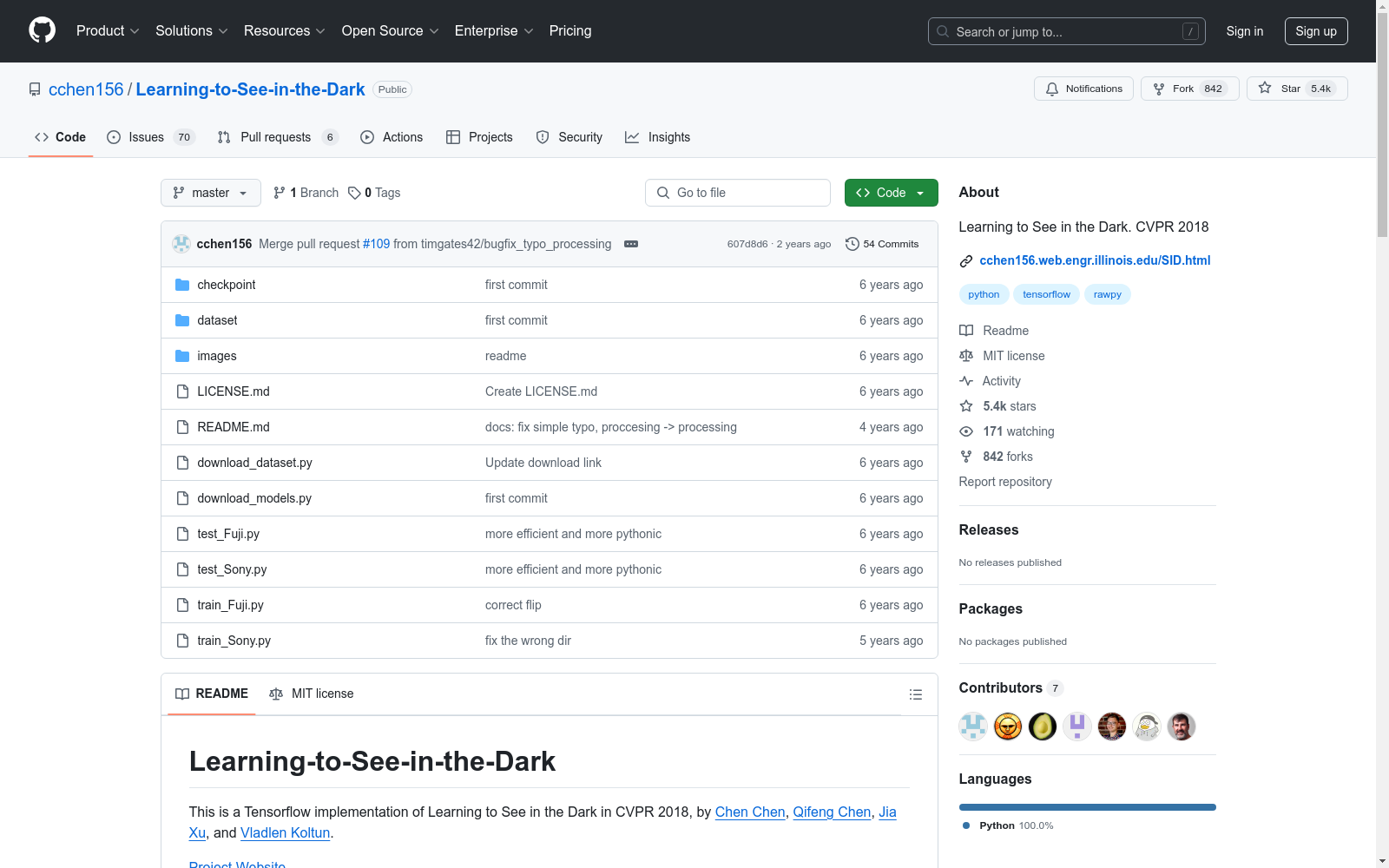Expand the Open Source menu
This screenshot has height=868, width=1389.
point(391,31)
